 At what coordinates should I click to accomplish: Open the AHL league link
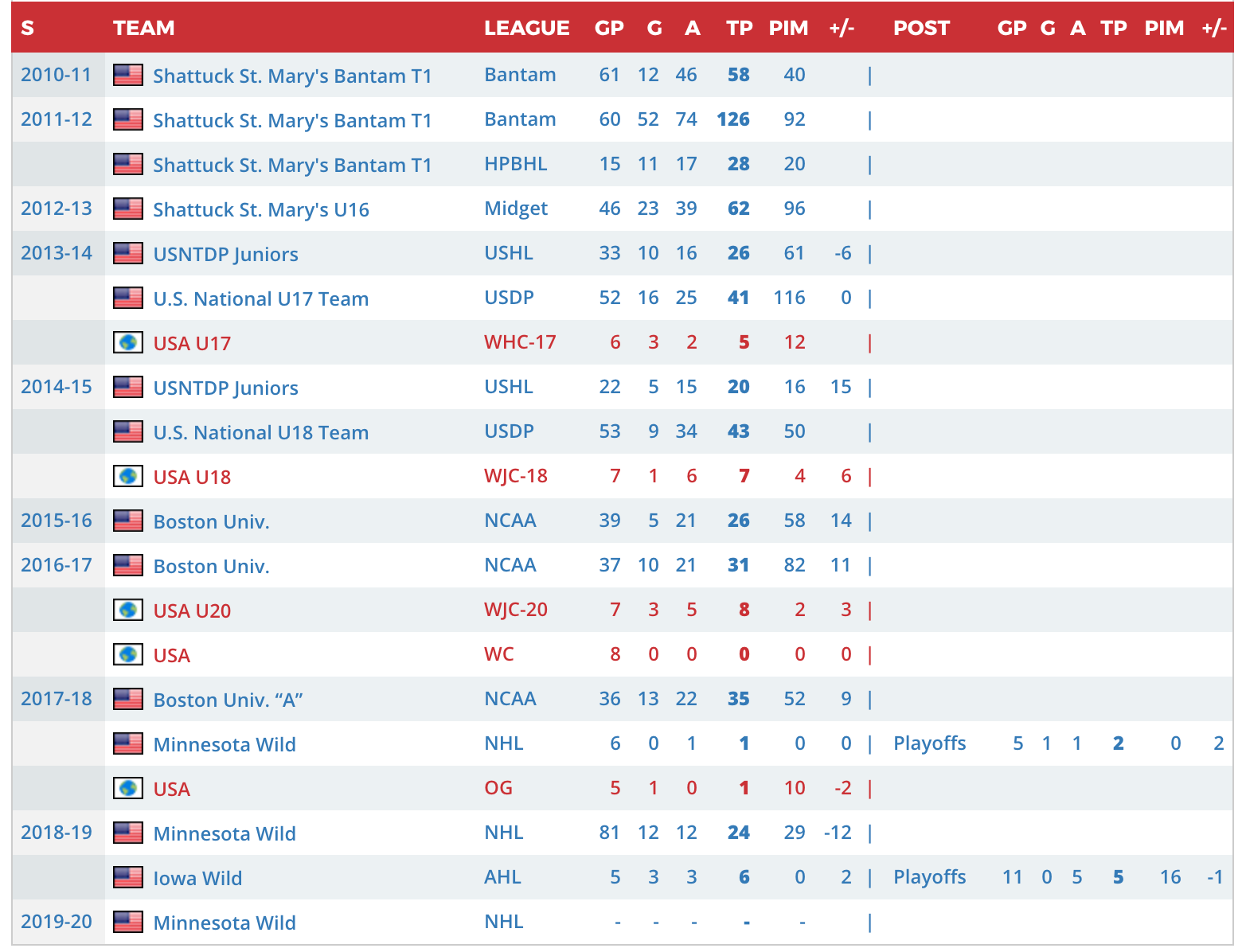click(502, 877)
